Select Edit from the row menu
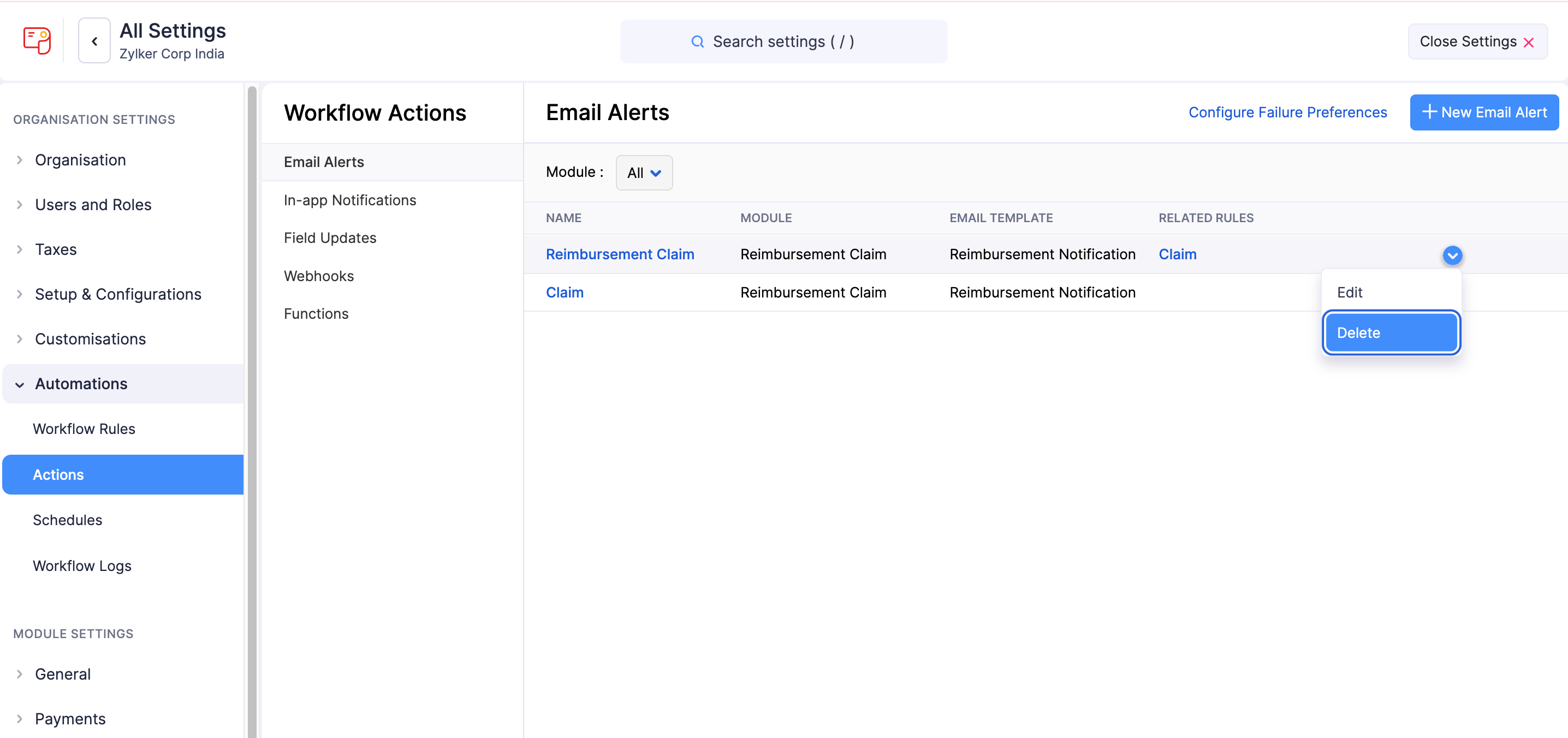 tap(1391, 293)
